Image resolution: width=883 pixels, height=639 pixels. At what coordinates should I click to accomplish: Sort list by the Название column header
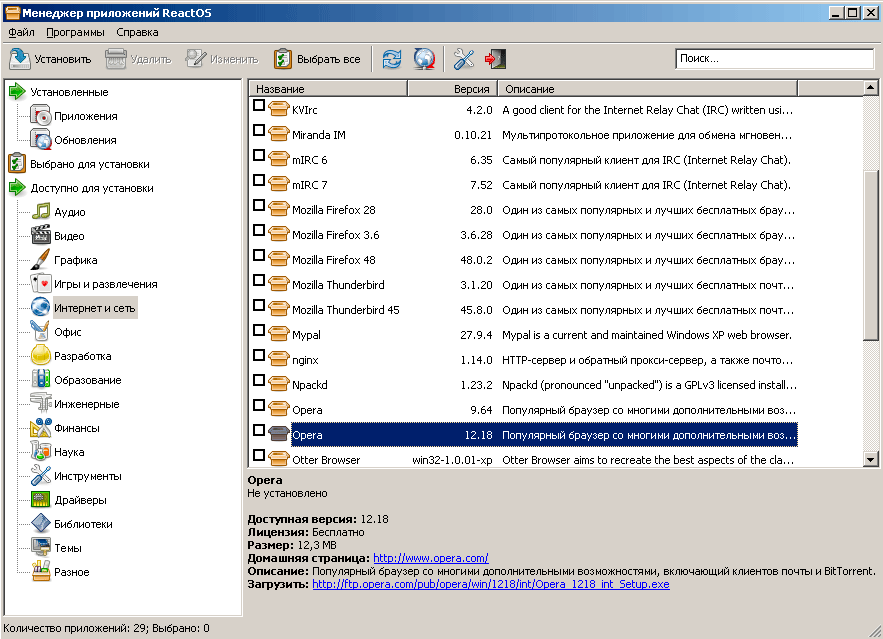click(327, 89)
